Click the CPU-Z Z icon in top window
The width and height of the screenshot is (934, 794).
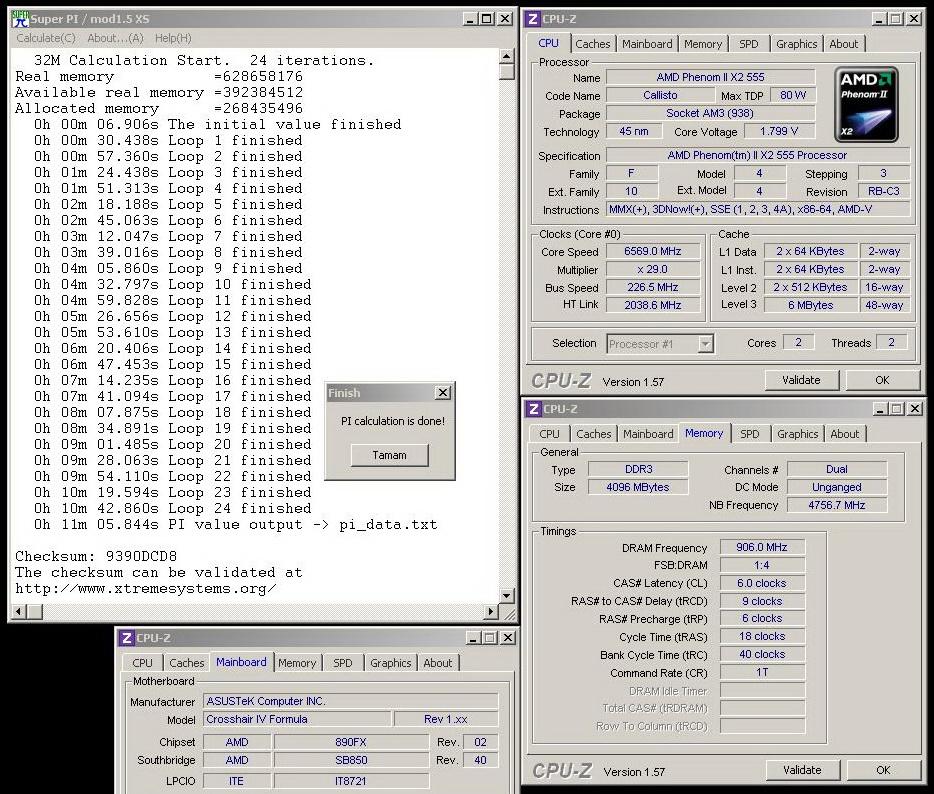533,18
